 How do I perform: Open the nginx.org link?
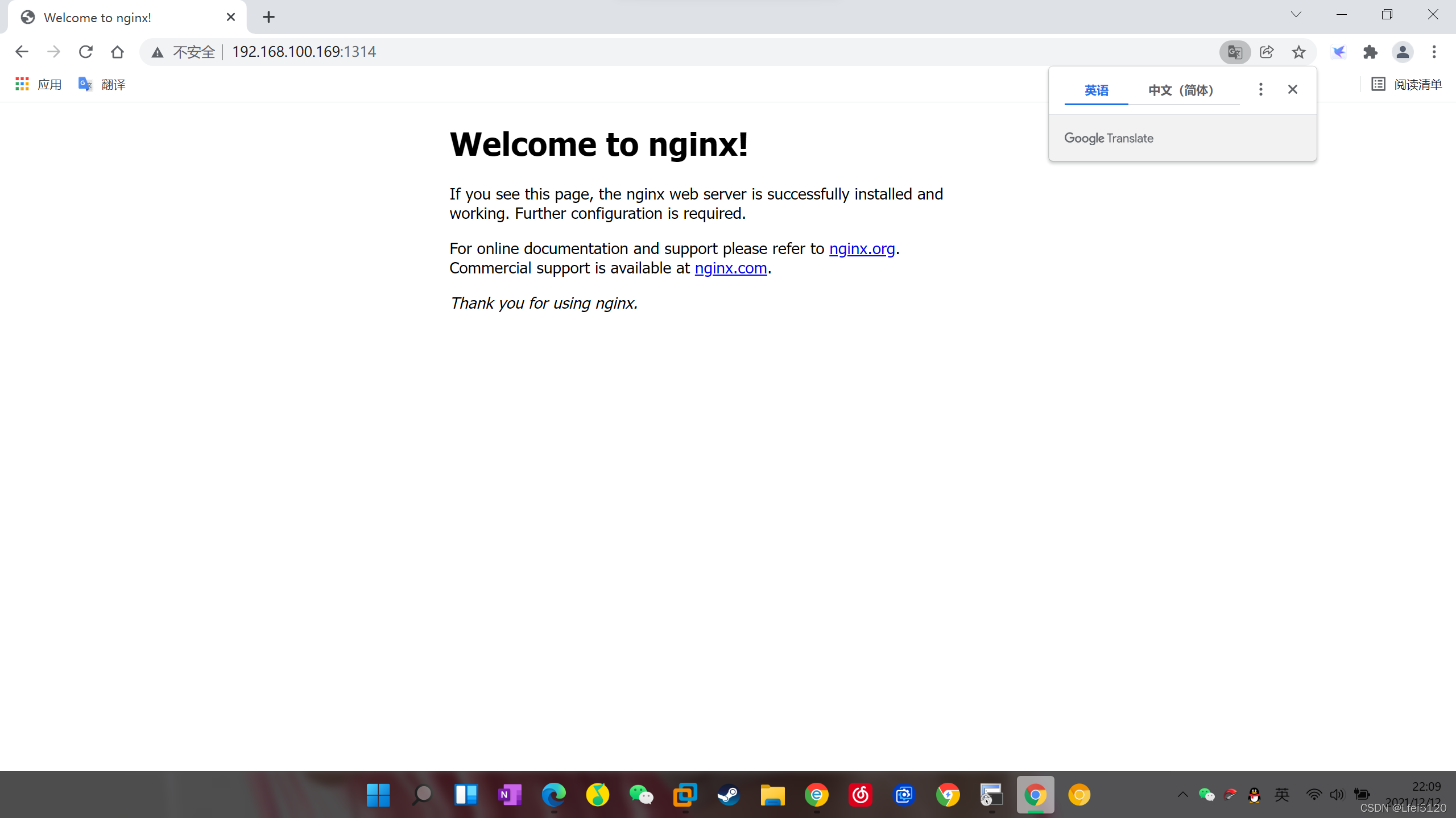862,248
